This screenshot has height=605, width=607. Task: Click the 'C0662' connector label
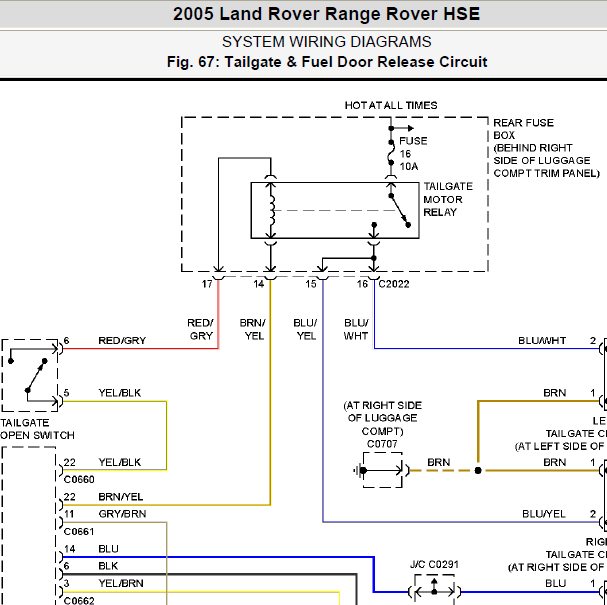pyautogui.click(x=79, y=600)
